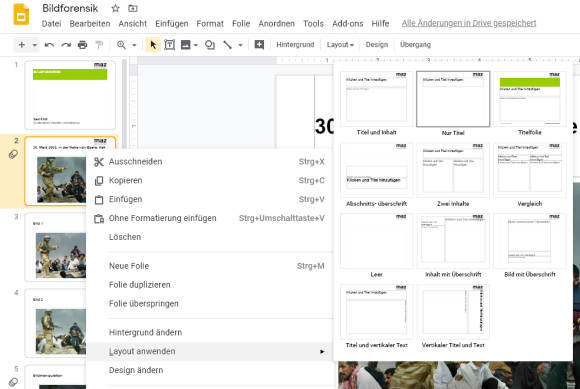580x389 pixels.
Task: Apply 'Titelfolie' layout
Action: (x=530, y=104)
